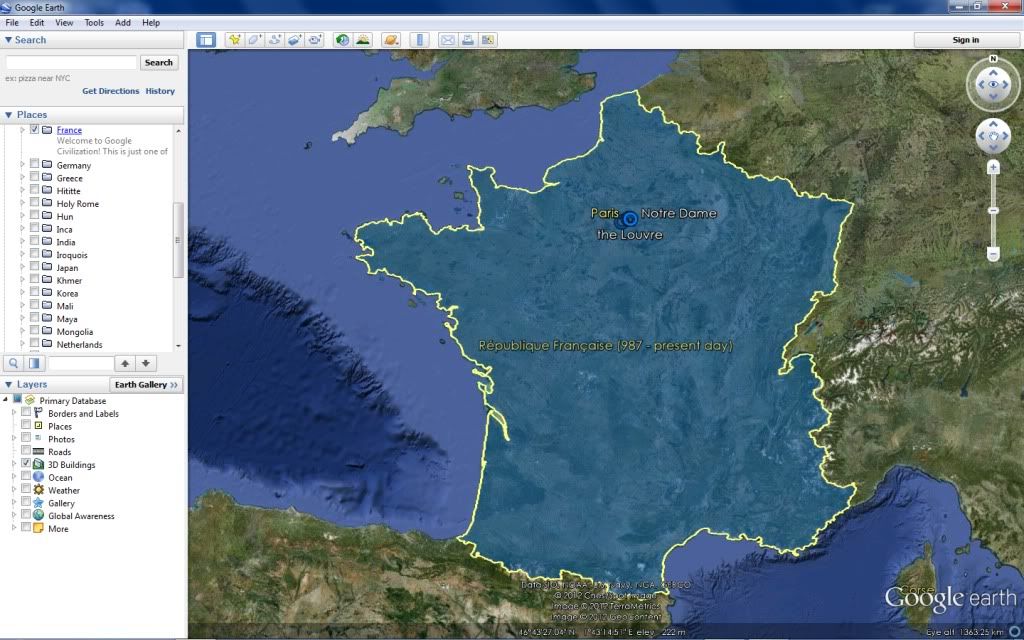Collapse the Search panel triangle
This screenshot has width=1024, height=640.
(x=8, y=40)
